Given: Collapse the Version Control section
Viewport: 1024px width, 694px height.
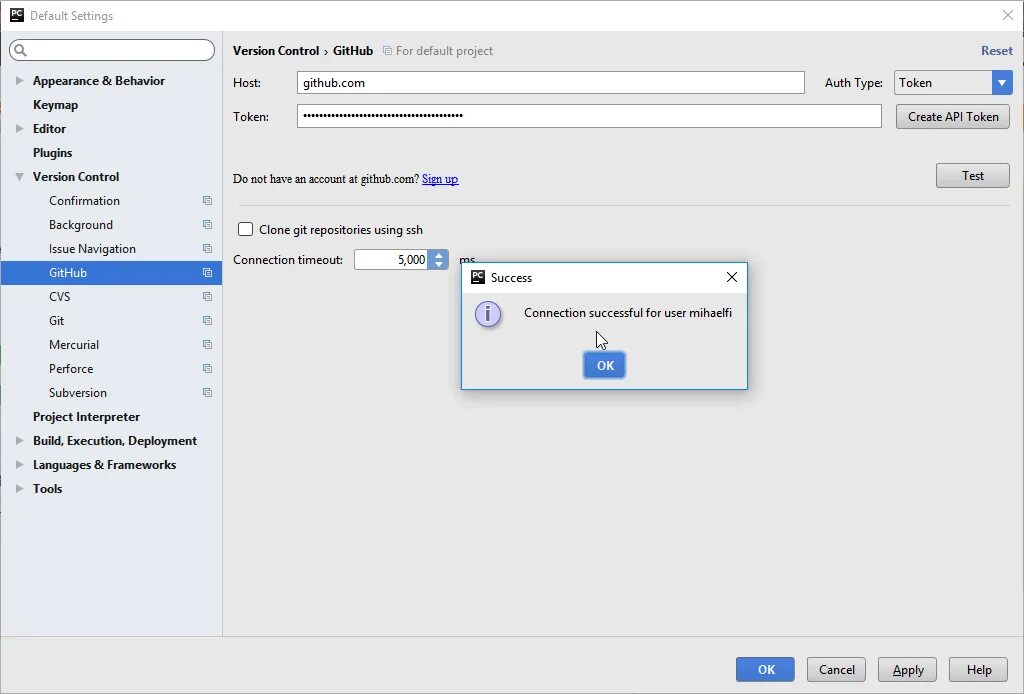Looking at the screenshot, I should point(20,177).
